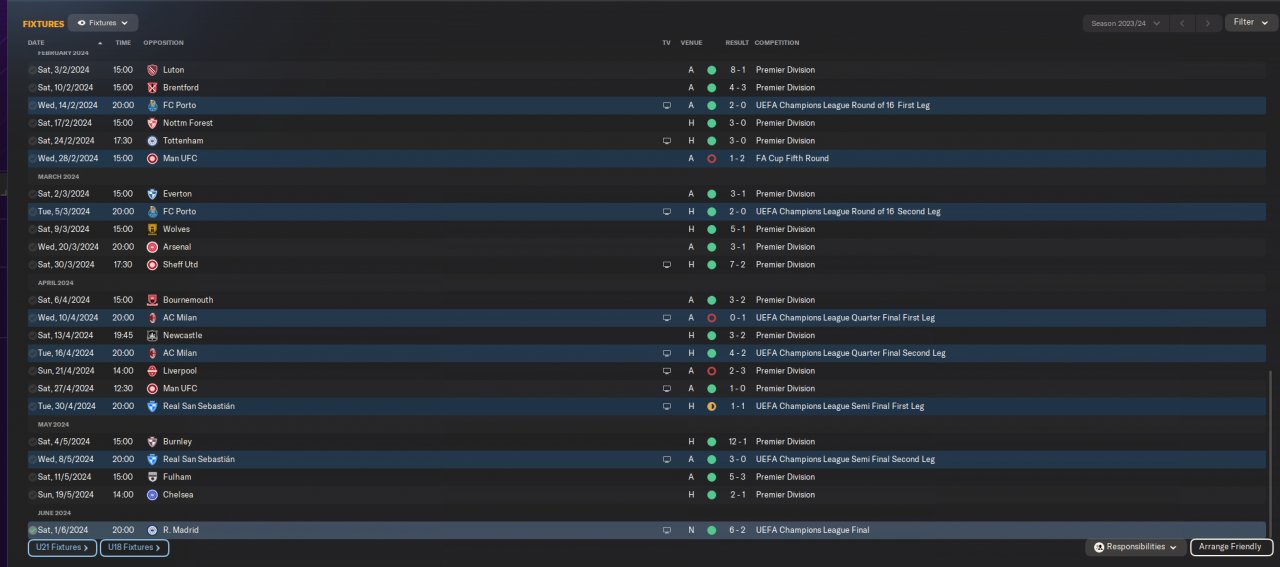Click the Burnley club badge
The width and height of the screenshot is (1280, 567).
(152, 441)
